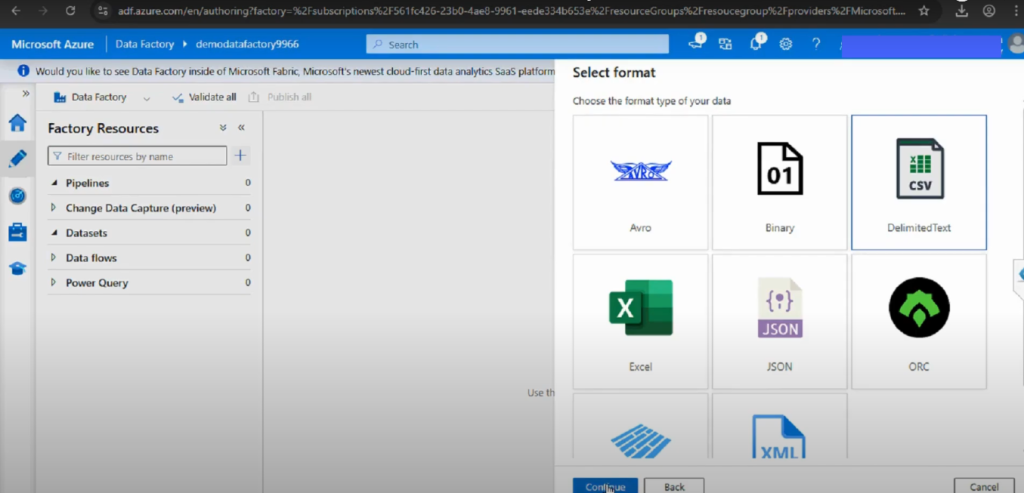The width and height of the screenshot is (1024, 493).
Task: Collapse the Pipelines tree node
Action: 54,183
